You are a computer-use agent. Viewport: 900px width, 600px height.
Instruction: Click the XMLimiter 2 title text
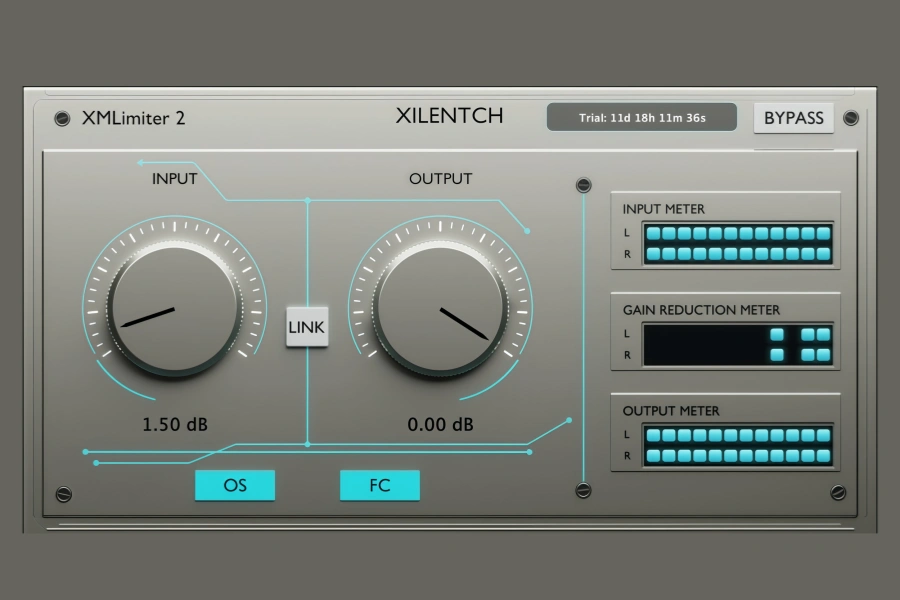[x=133, y=118]
